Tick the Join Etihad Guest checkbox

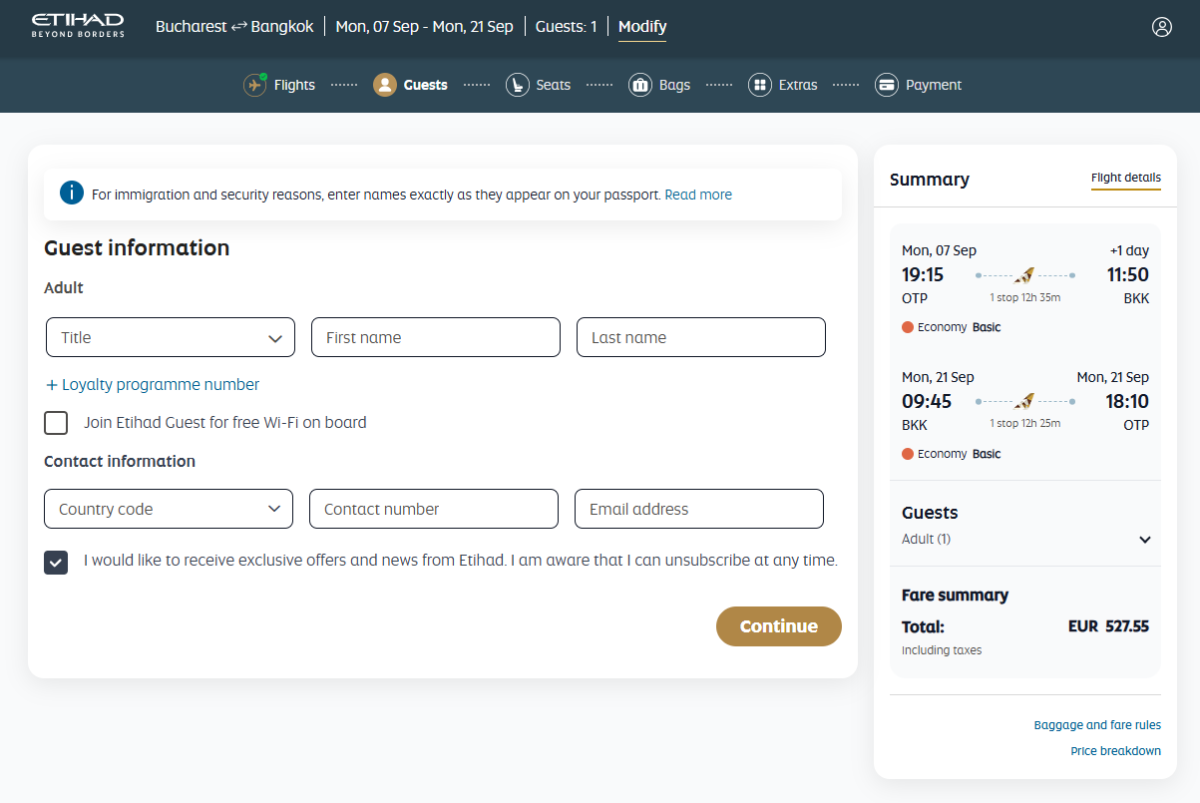coord(56,423)
